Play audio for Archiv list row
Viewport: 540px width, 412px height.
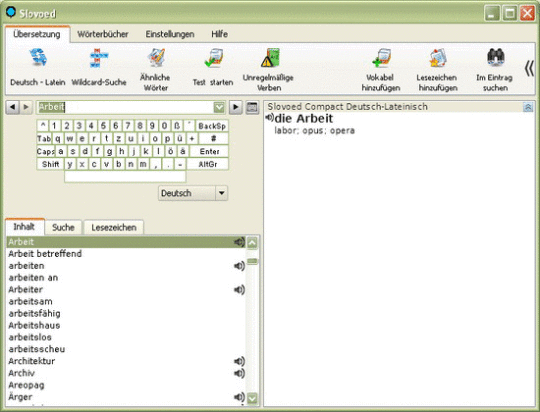click(239, 373)
